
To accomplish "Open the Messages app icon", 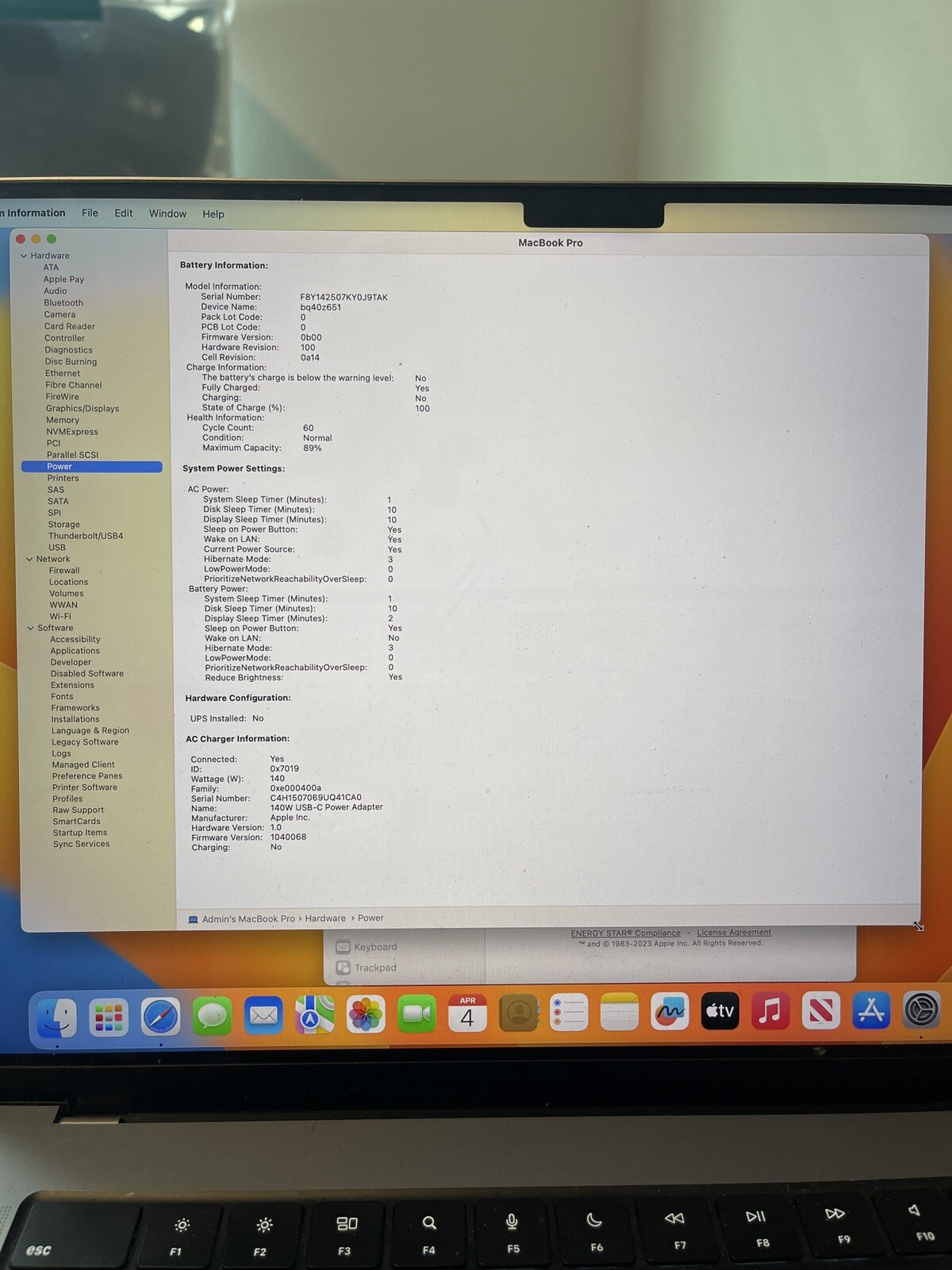I will click(x=212, y=1016).
